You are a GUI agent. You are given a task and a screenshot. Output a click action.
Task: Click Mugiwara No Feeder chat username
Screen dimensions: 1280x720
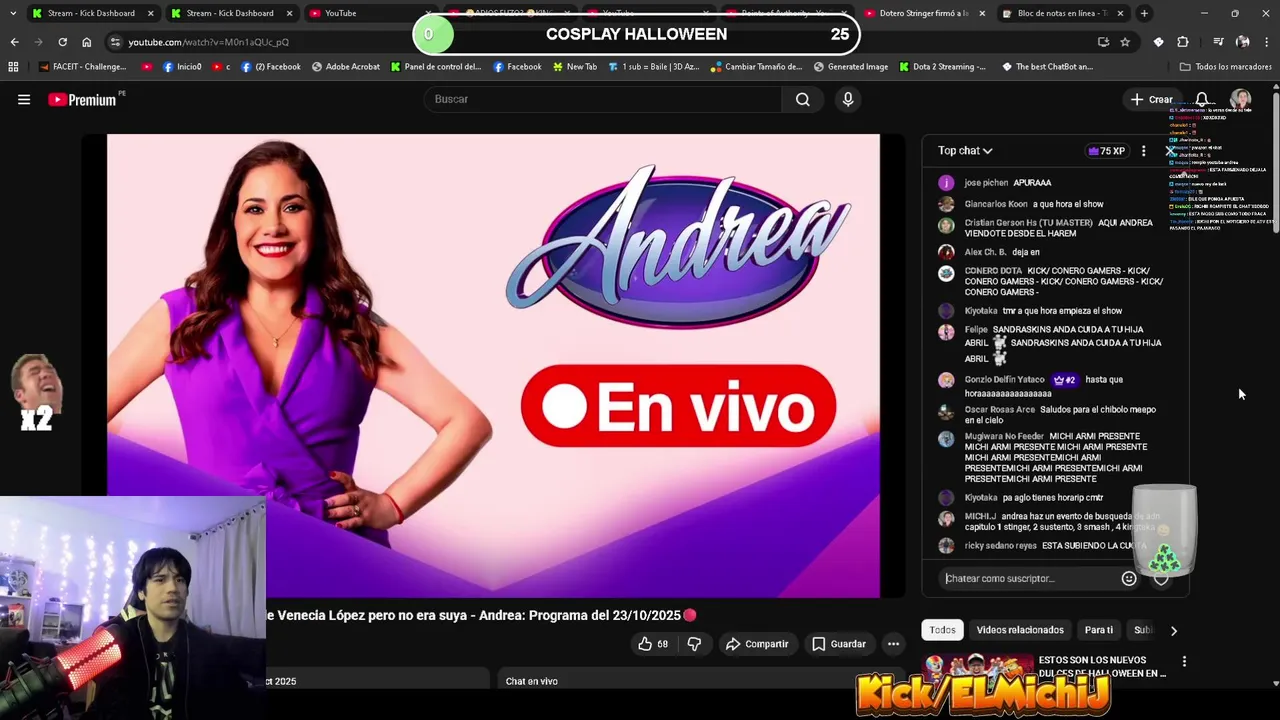pos(1004,437)
